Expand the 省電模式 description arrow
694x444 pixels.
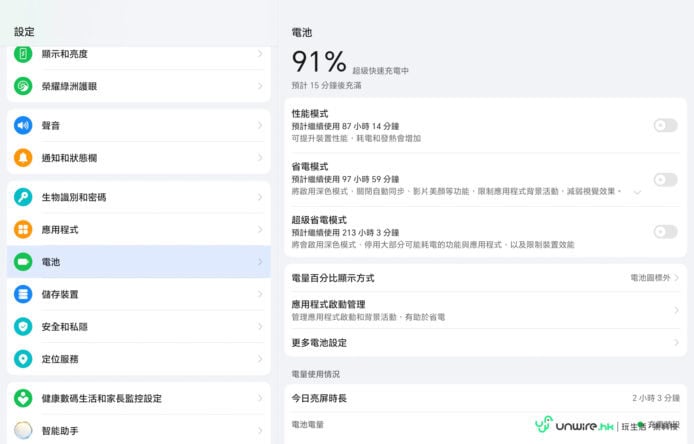(637, 191)
